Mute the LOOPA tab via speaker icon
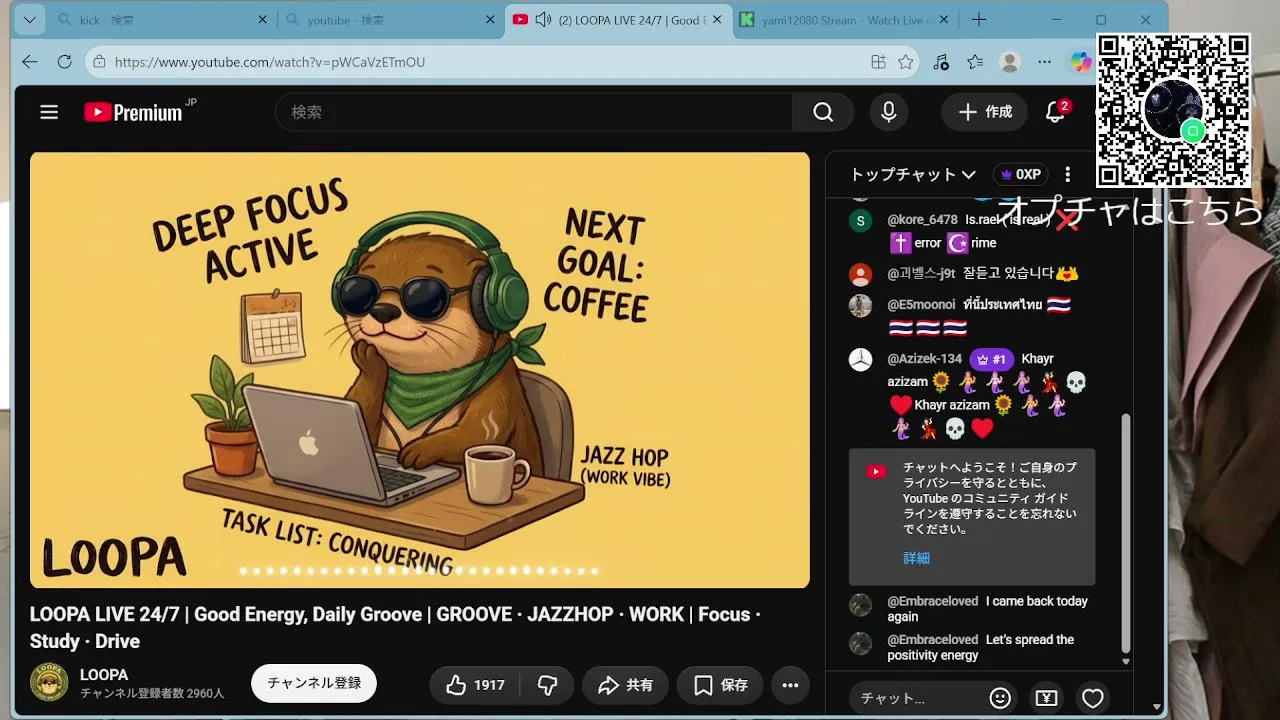The width and height of the screenshot is (1280, 720). [543, 20]
